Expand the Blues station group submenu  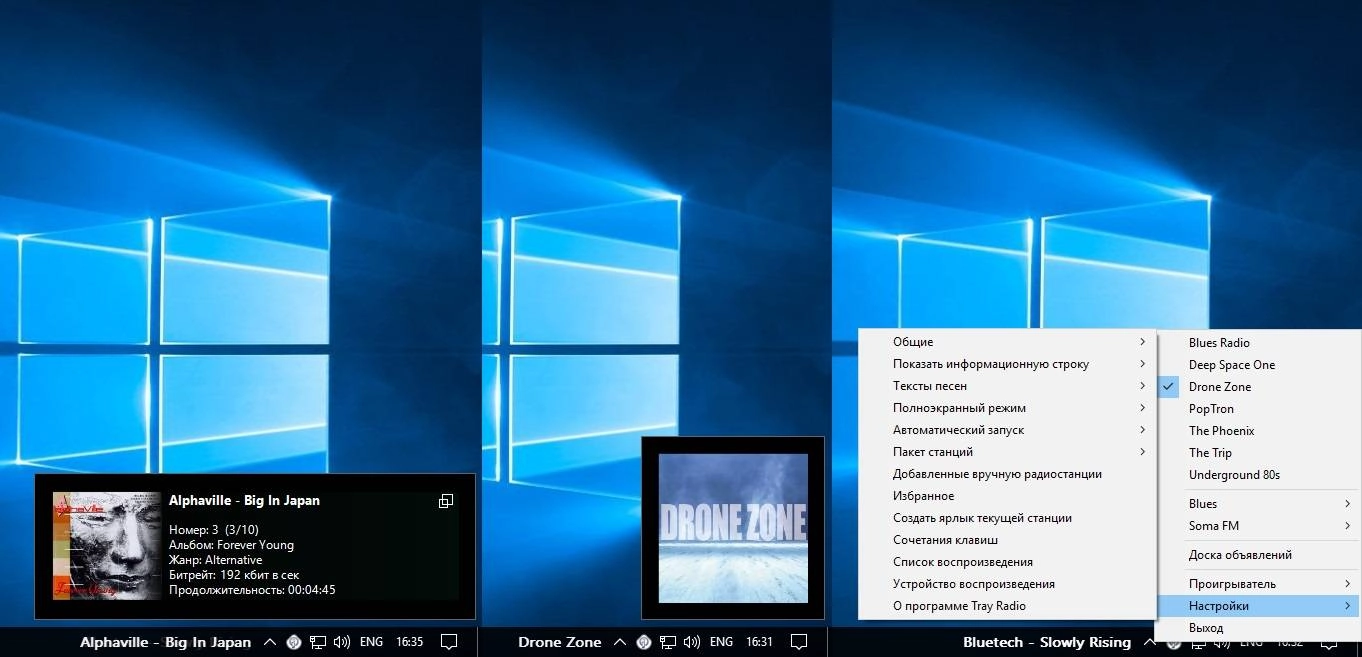pyautogui.click(x=1259, y=504)
